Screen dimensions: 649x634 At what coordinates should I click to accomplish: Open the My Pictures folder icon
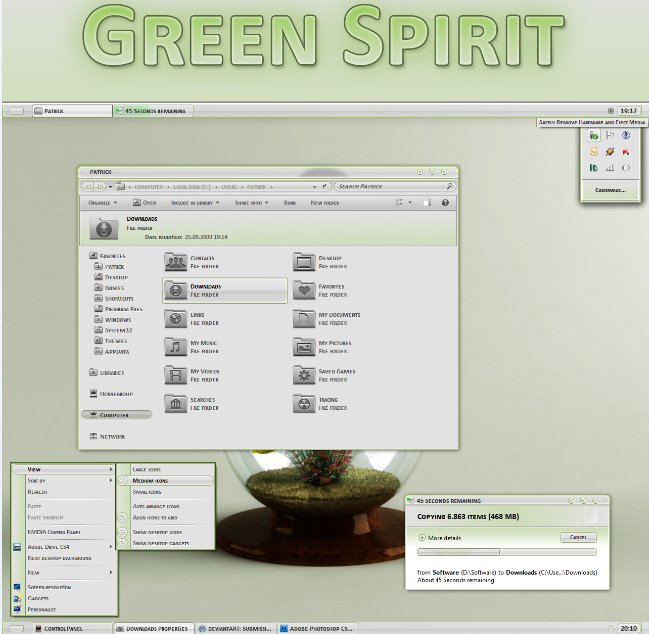(x=304, y=346)
